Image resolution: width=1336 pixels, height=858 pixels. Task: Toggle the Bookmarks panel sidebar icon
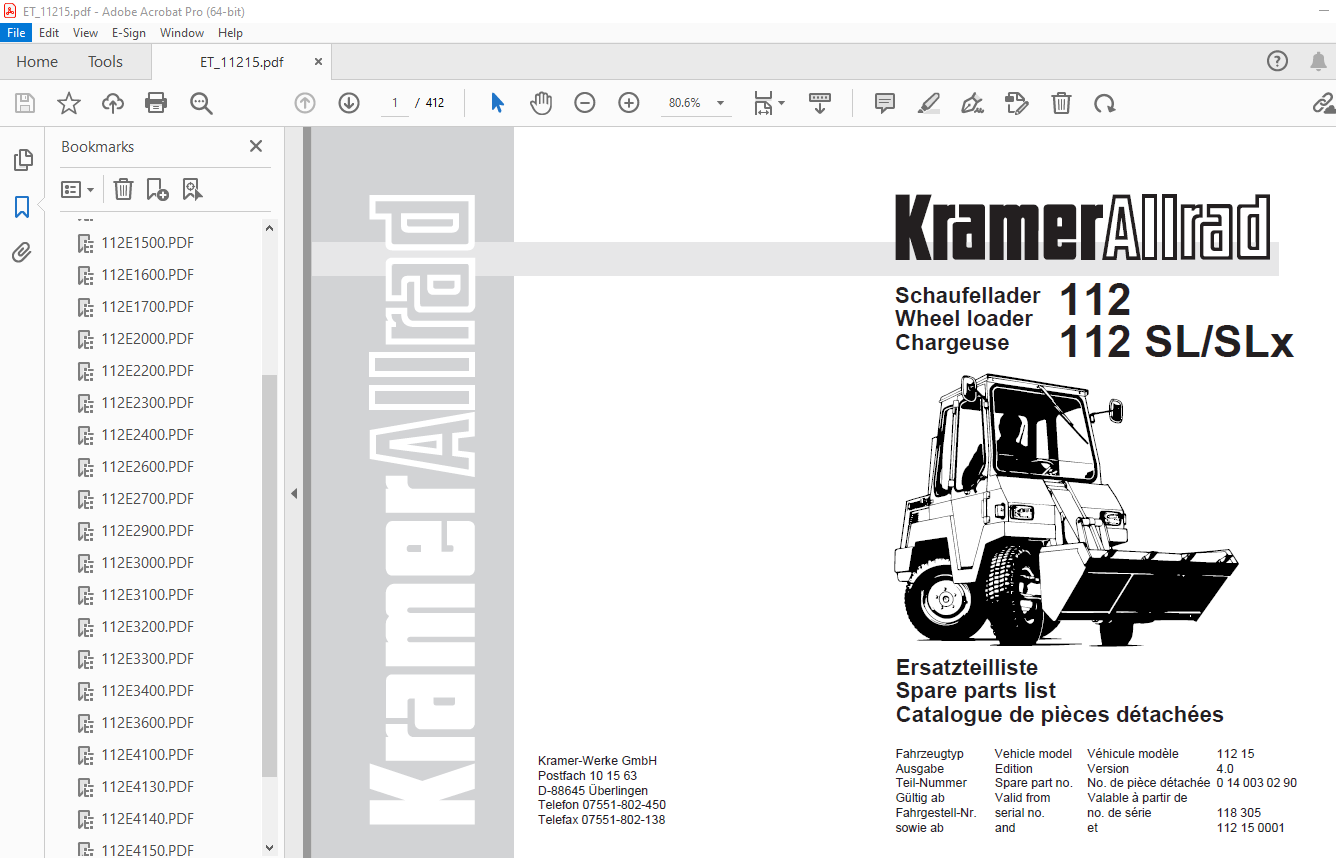[x=22, y=207]
